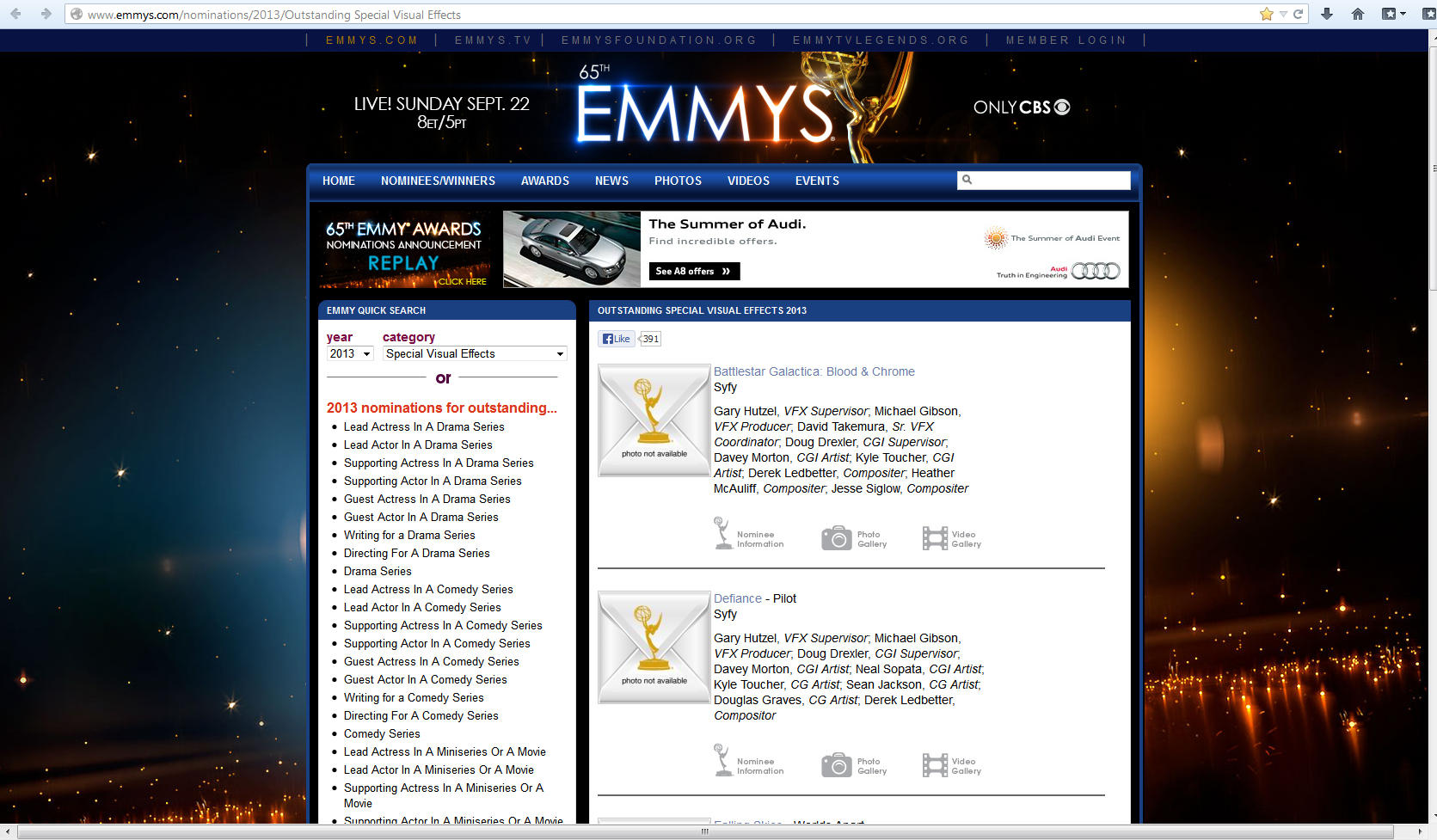Click The Summer of Audi Event logo
The height and width of the screenshot is (840, 1437).
(x=1052, y=238)
